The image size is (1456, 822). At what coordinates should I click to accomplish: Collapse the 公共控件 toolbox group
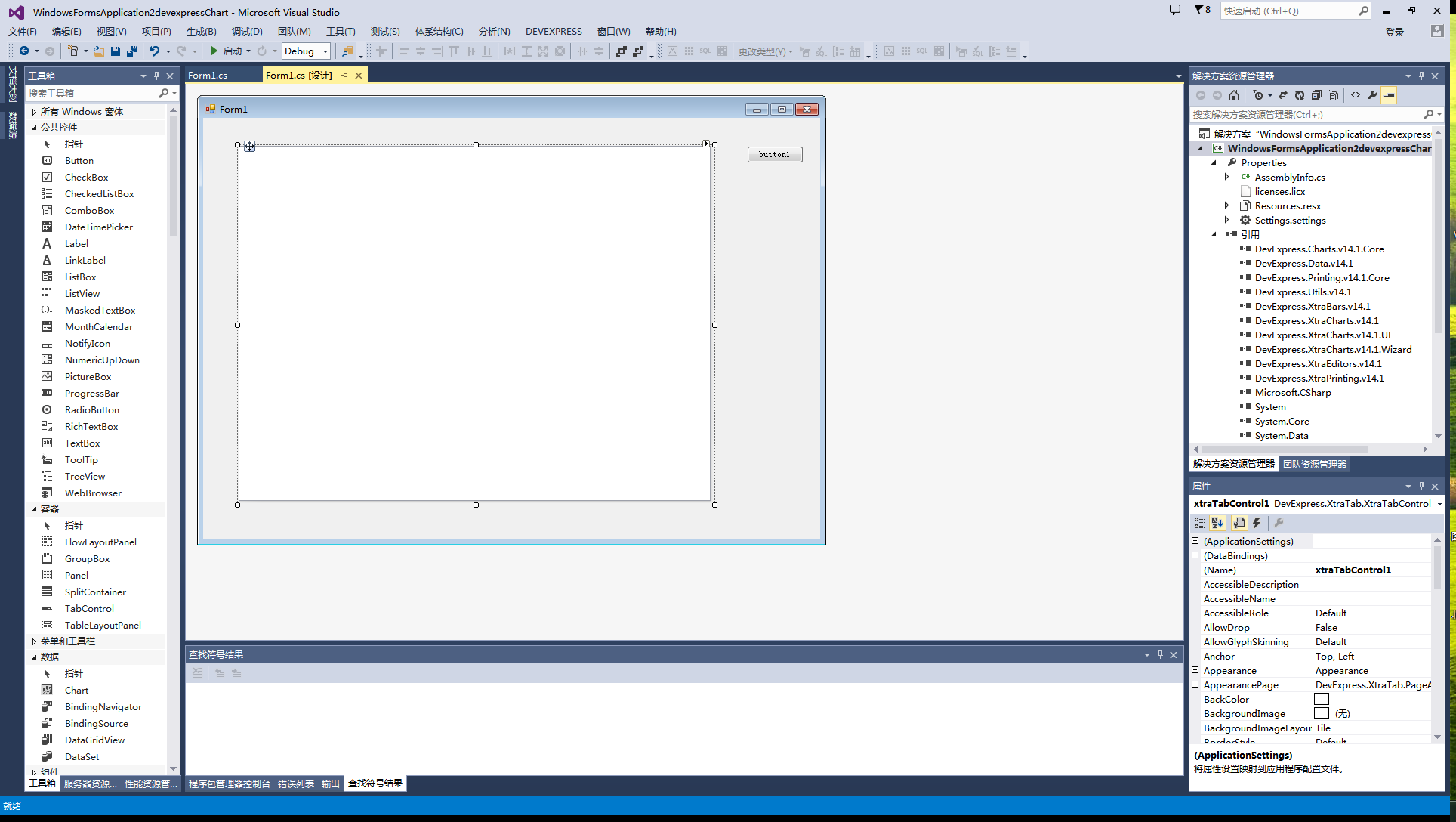tap(34, 128)
